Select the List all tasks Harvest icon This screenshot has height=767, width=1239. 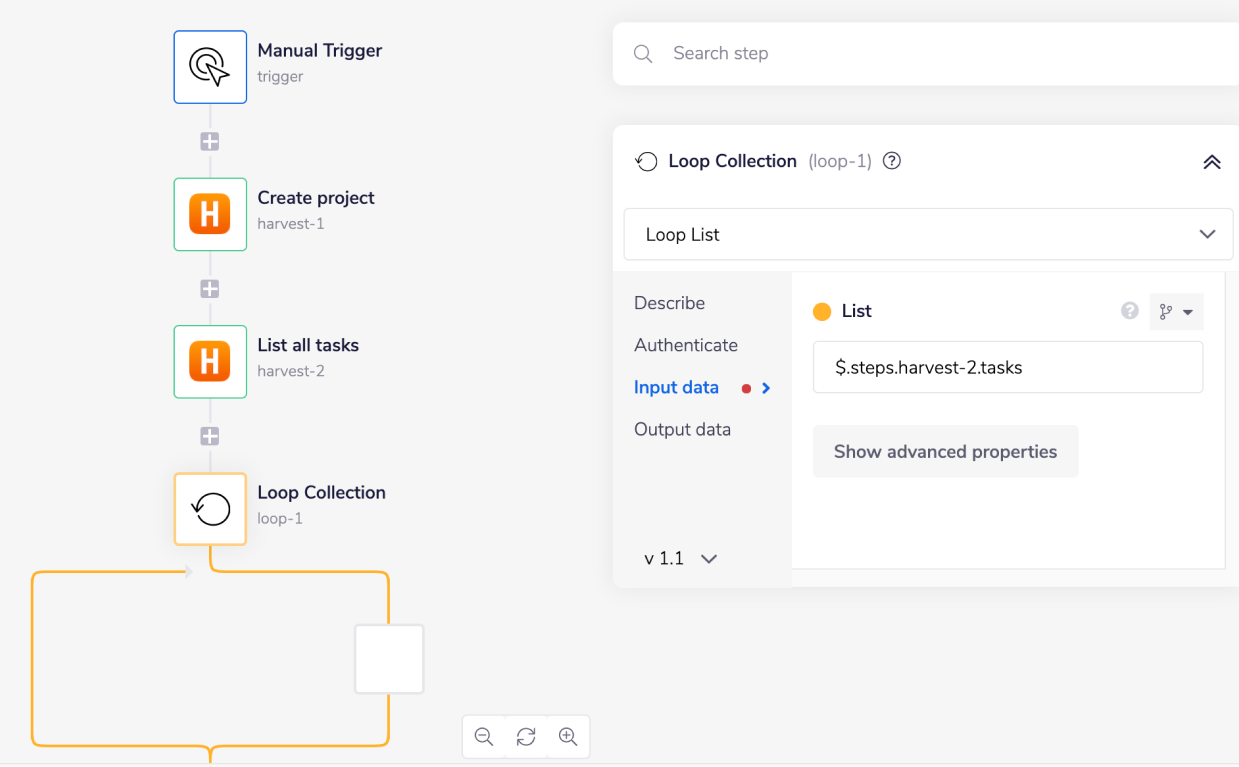pos(210,361)
